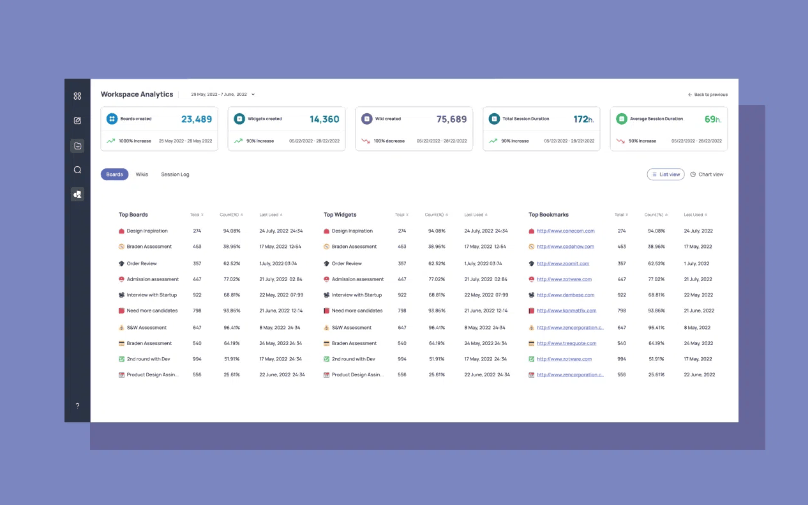Open the Session Log tab
The height and width of the screenshot is (505, 808).
point(175,174)
